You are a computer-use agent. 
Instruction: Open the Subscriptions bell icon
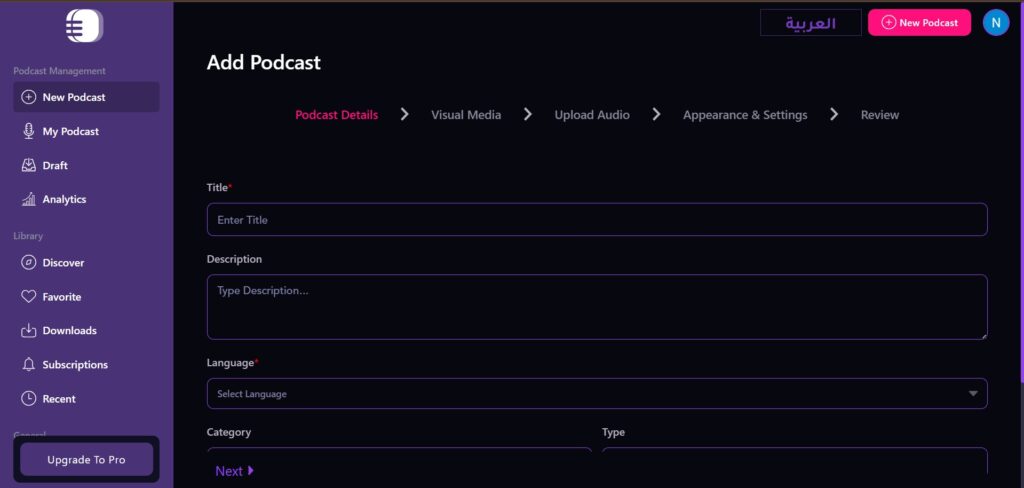tap(28, 365)
